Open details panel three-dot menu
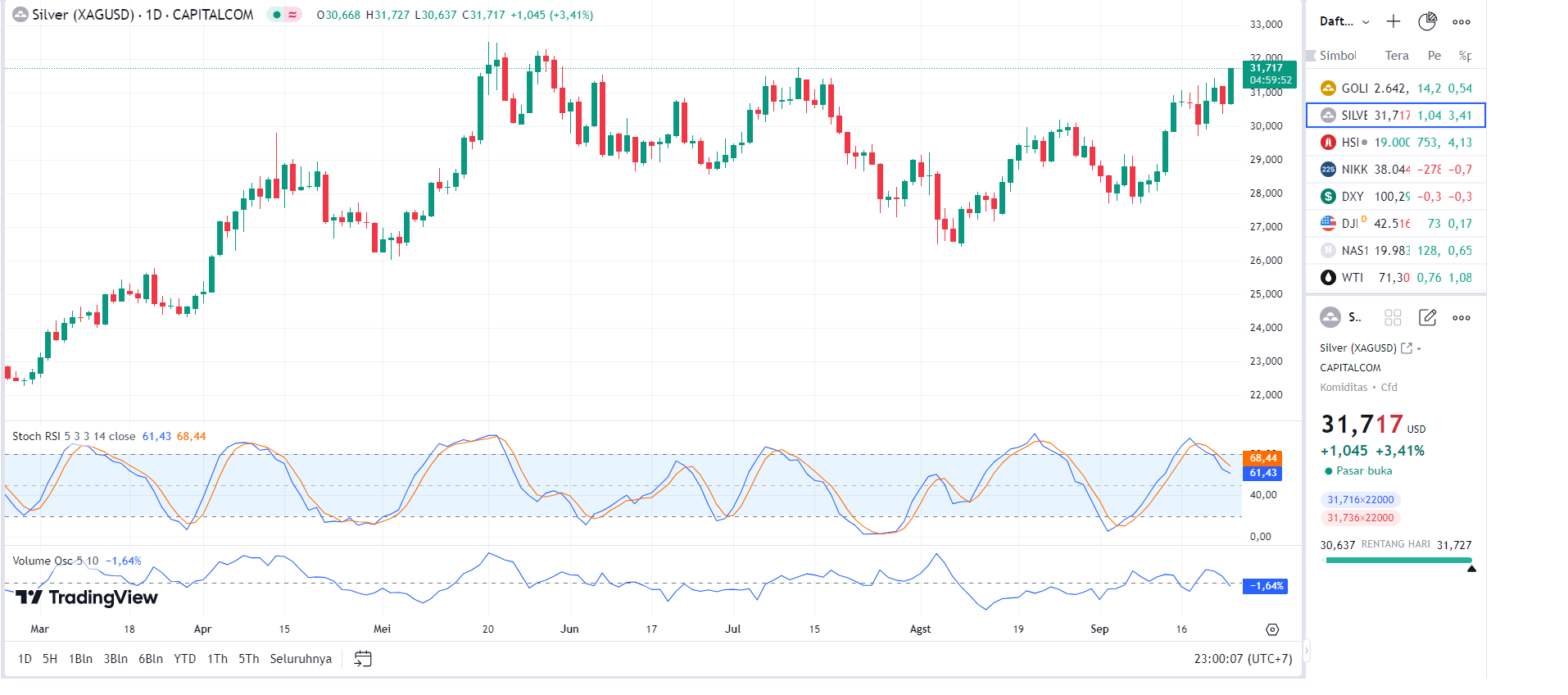The width and height of the screenshot is (1568, 695). (1462, 318)
